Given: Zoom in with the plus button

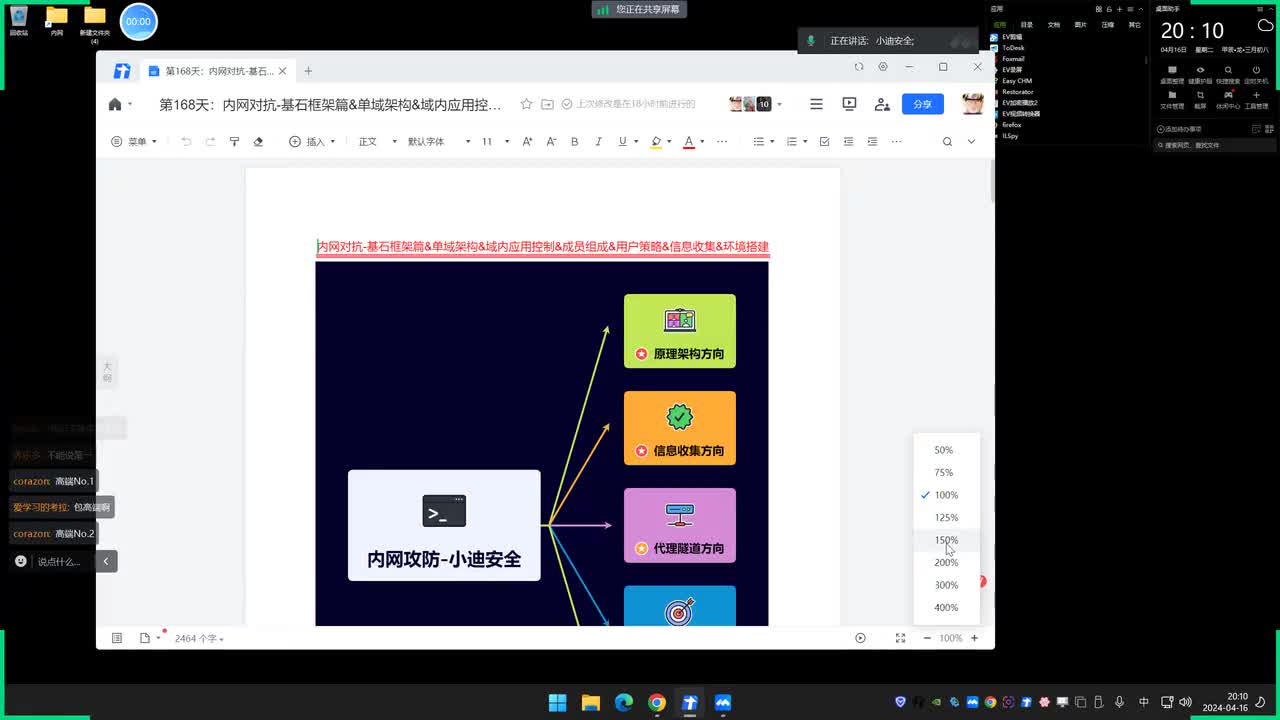Looking at the screenshot, I should (x=974, y=638).
